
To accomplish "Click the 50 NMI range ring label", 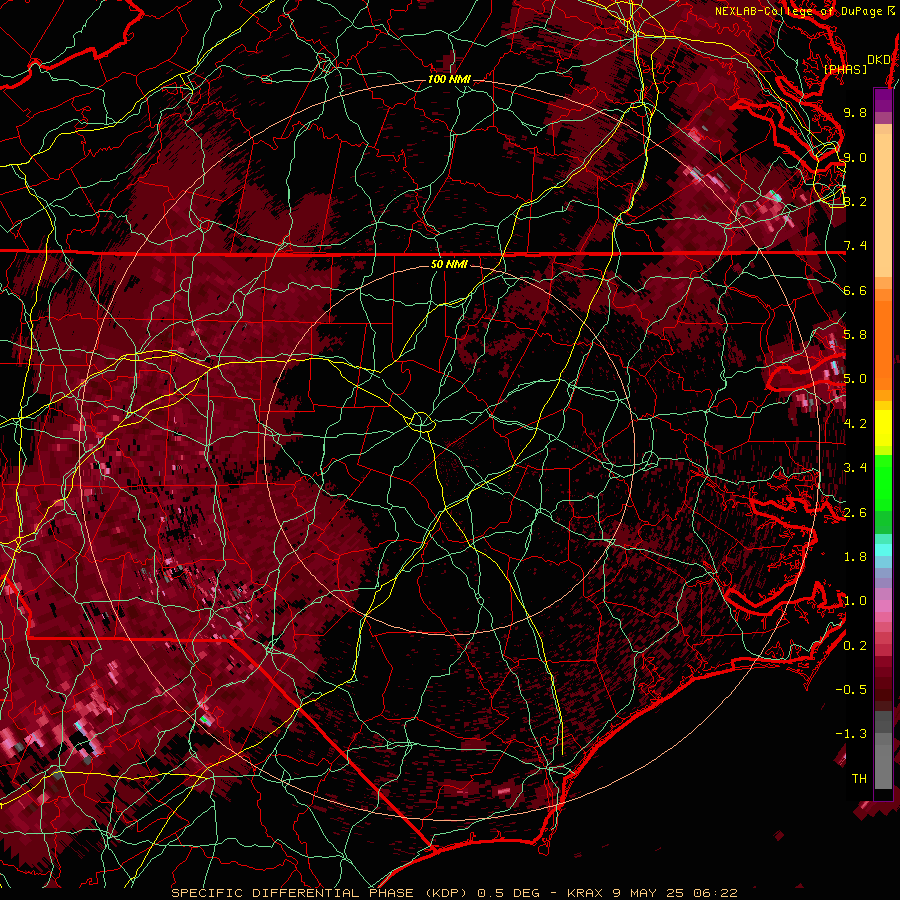I will (449, 264).
